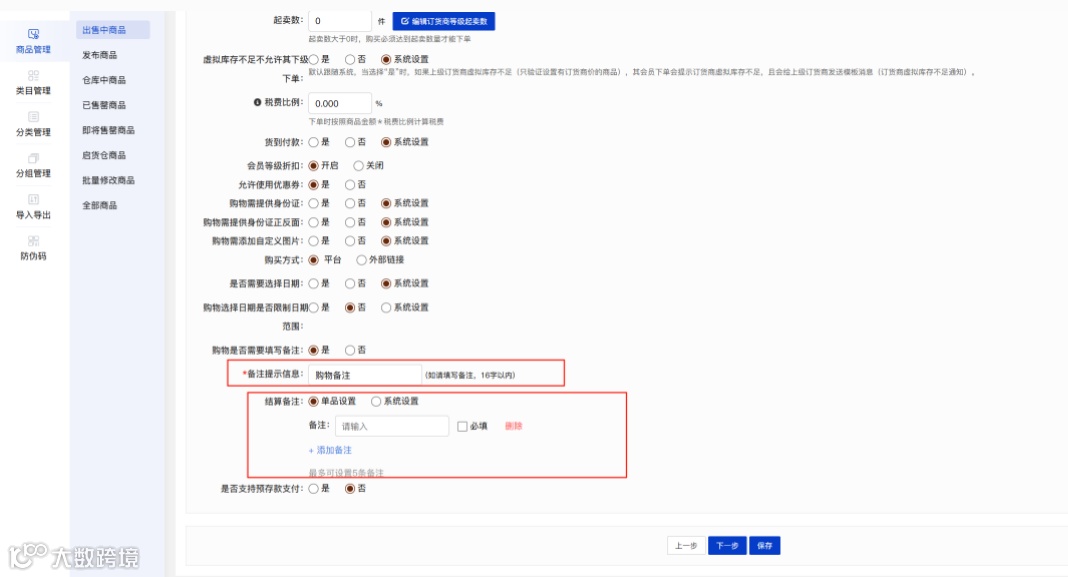Select 批量修改商品 submenu item
The image size is (1068, 577).
pos(108,181)
